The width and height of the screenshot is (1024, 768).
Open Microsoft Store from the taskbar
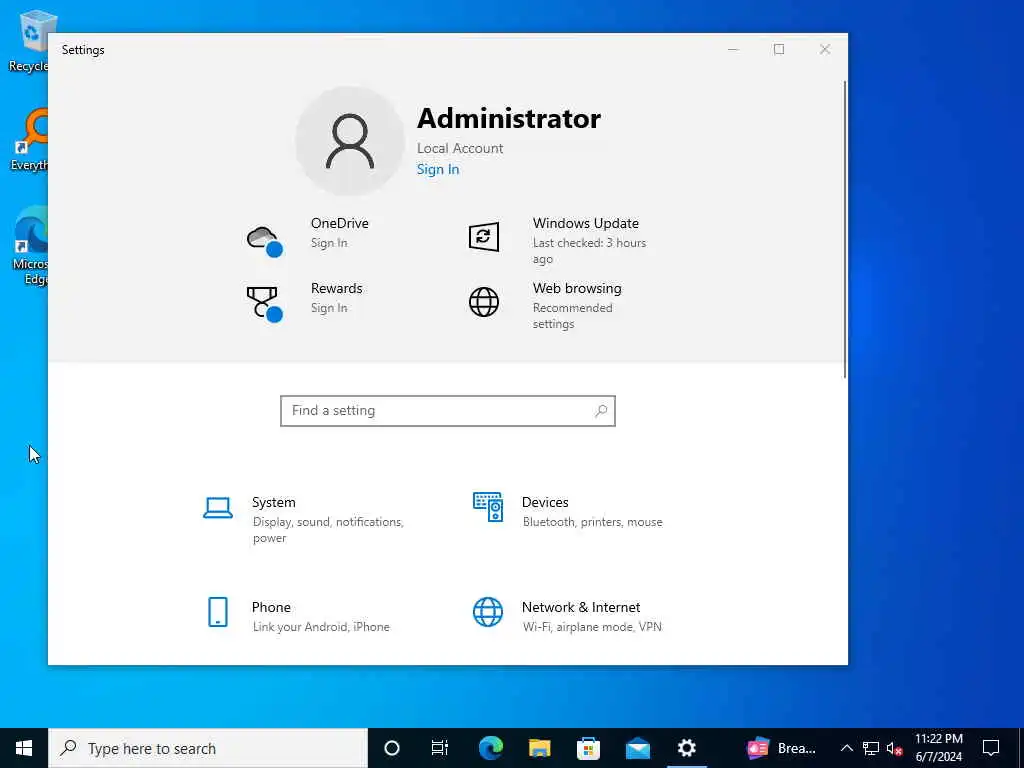(x=588, y=748)
